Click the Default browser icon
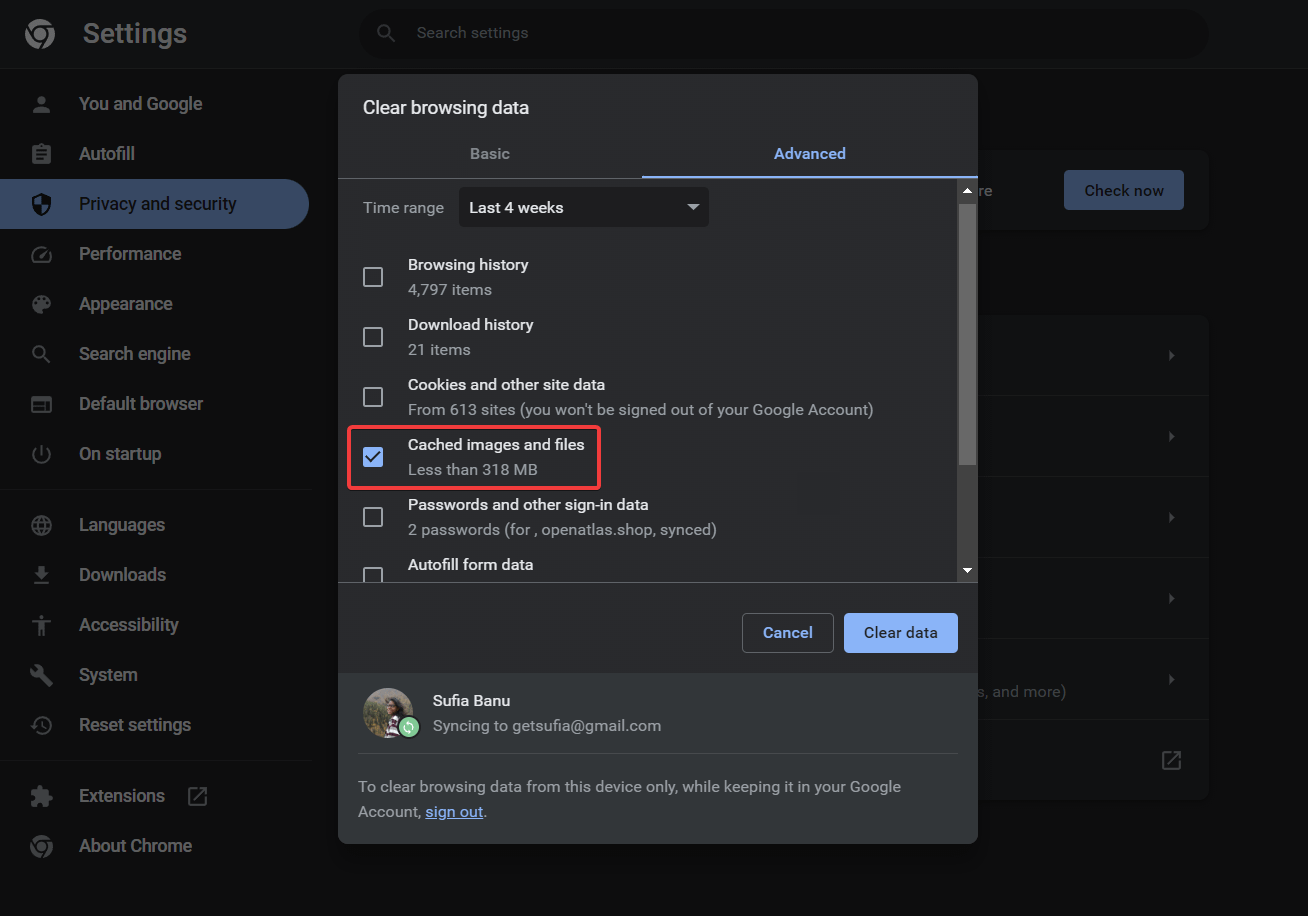Viewport: 1308px width, 916px height. tap(40, 403)
